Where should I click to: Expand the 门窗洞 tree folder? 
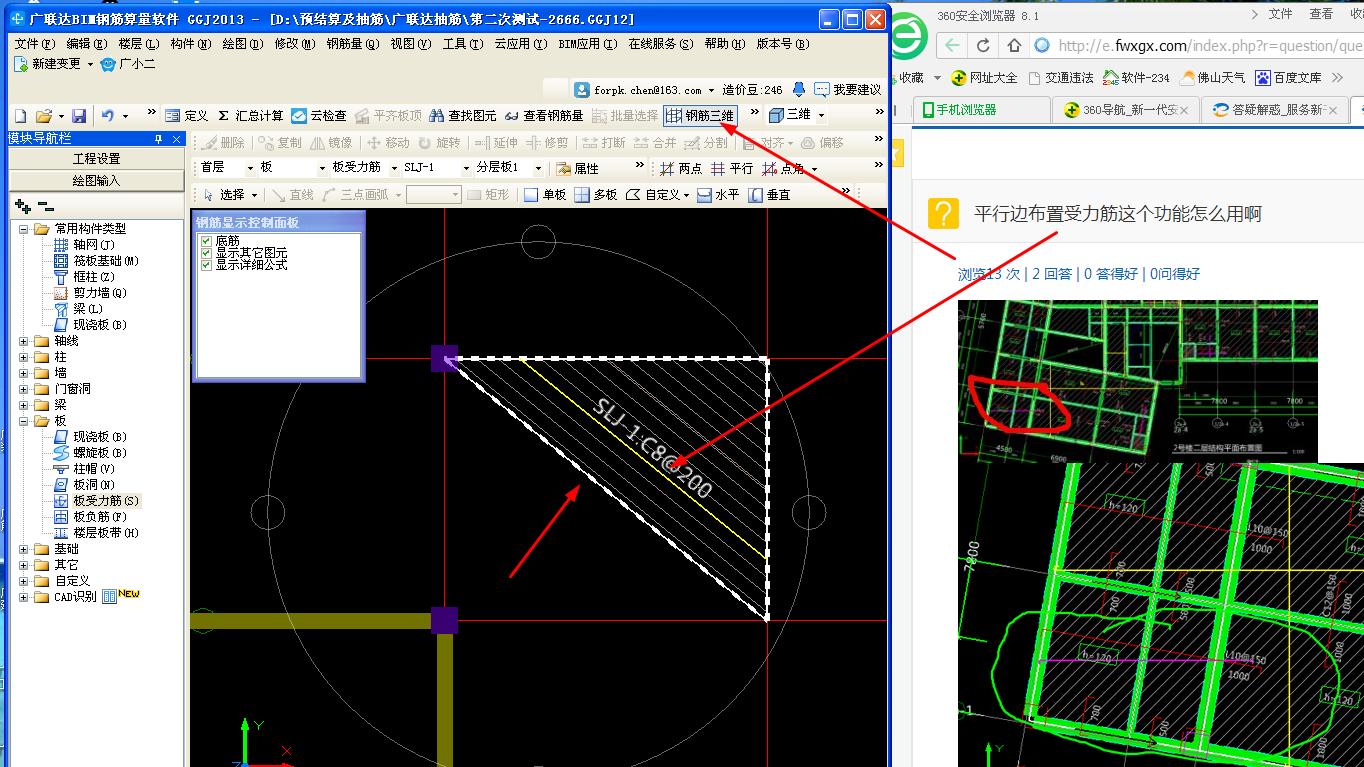(x=24, y=389)
